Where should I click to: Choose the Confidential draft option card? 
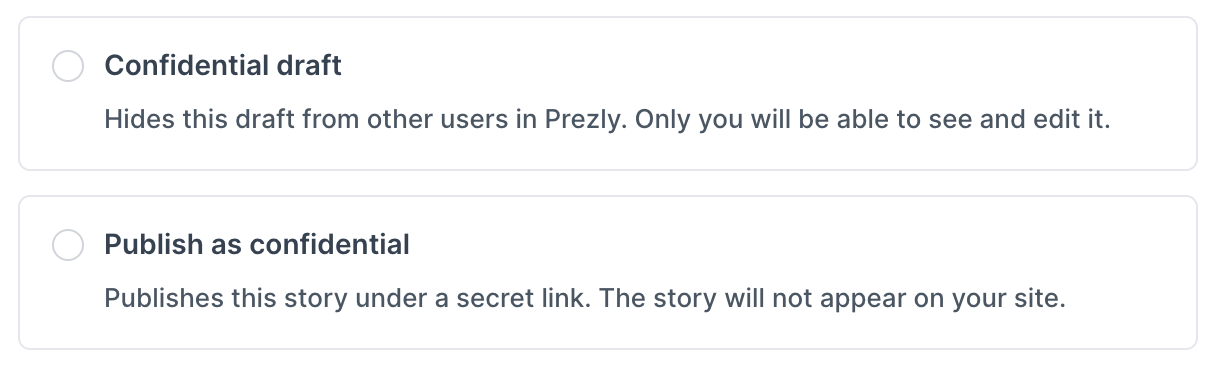[608, 93]
